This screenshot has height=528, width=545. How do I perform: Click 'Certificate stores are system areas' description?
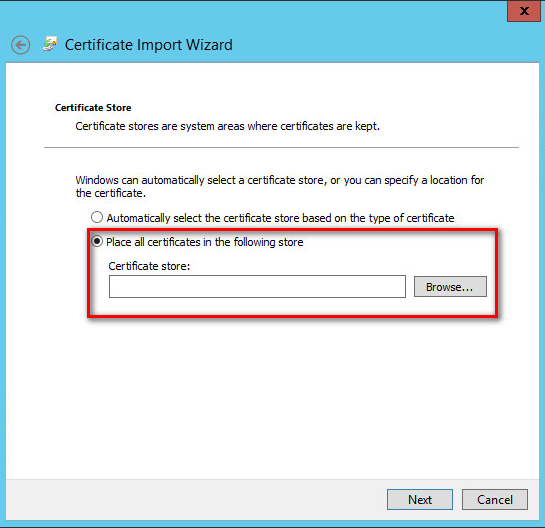pos(227,126)
